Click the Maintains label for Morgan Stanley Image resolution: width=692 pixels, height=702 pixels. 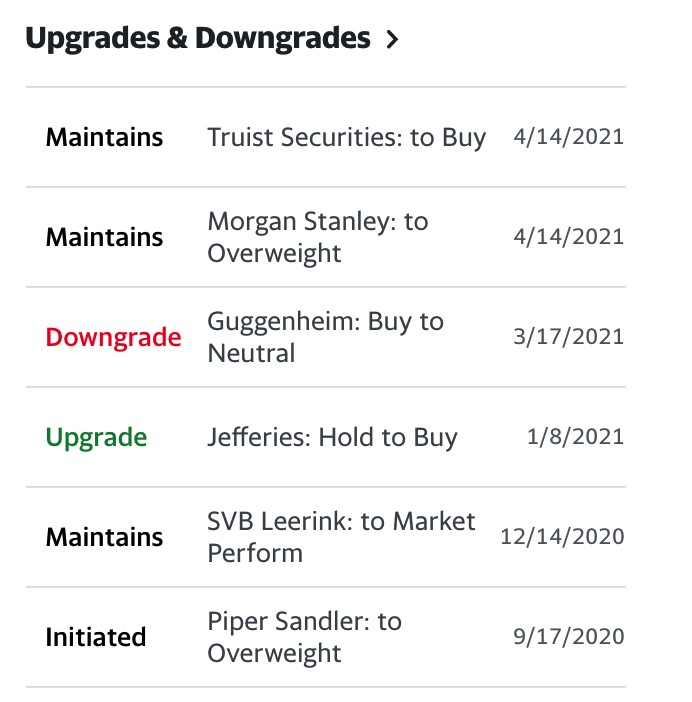click(104, 237)
